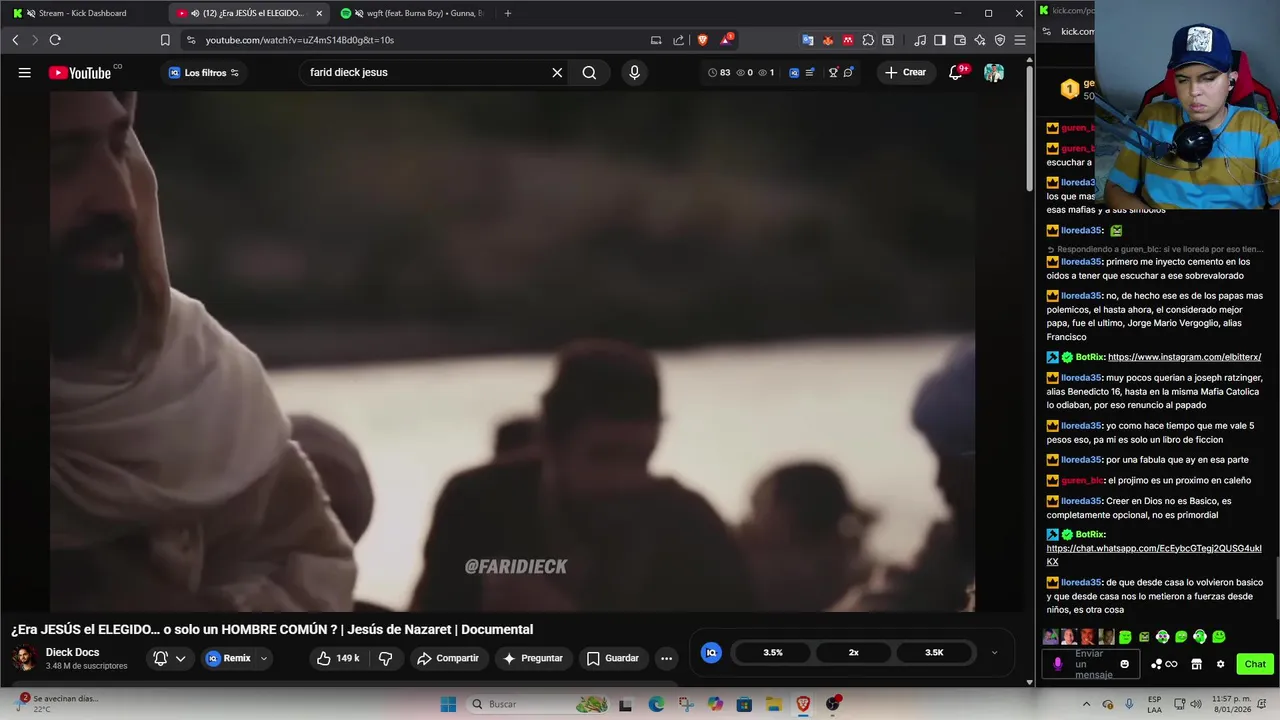Viewport: 1280px width, 720px height.
Task: Click the vidIQ 3.5K stat pill
Action: pyautogui.click(x=934, y=652)
